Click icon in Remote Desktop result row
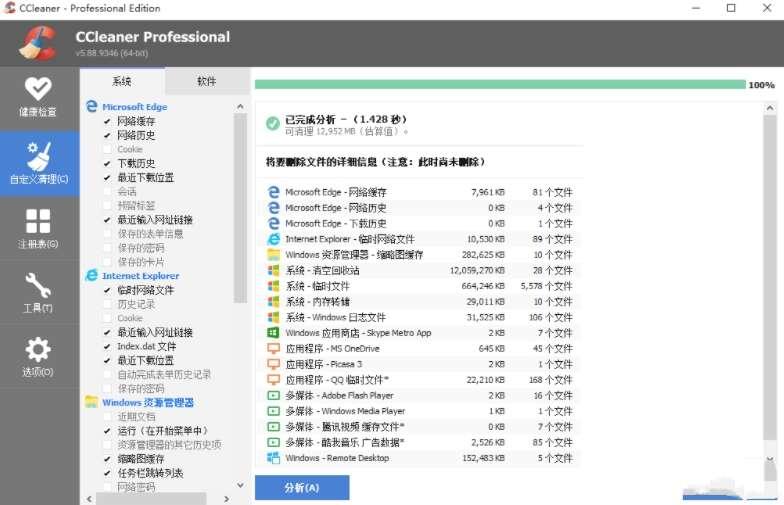The image size is (784, 505). pos(274,458)
